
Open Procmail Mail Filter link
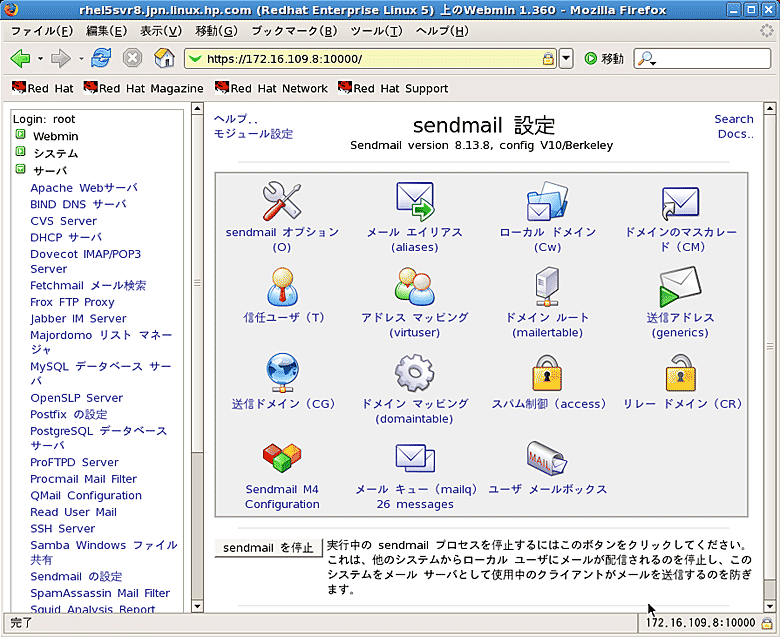coord(83,479)
